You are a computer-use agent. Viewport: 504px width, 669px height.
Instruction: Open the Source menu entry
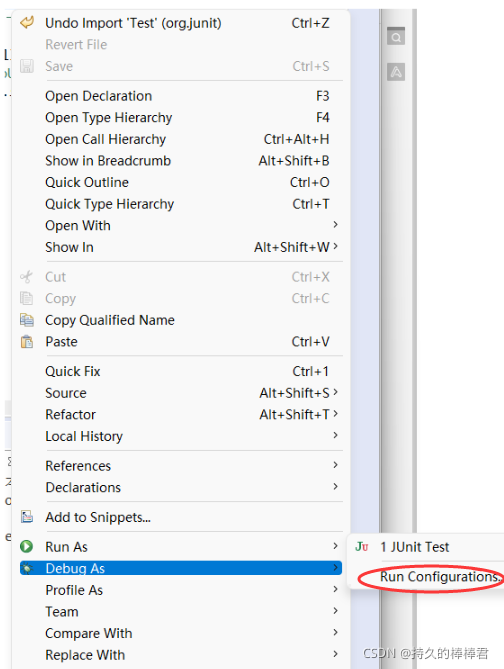(x=66, y=393)
